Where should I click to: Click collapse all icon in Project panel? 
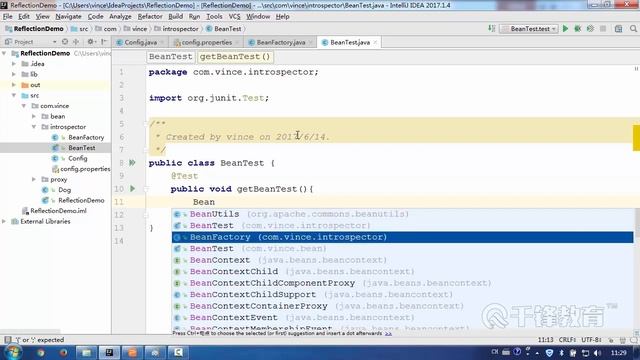click(x=76, y=42)
